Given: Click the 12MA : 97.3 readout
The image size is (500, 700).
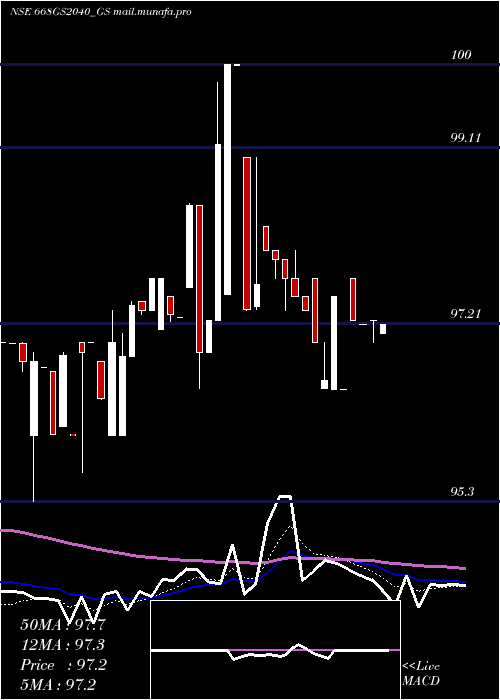Looking at the screenshot, I should tap(63, 645).
